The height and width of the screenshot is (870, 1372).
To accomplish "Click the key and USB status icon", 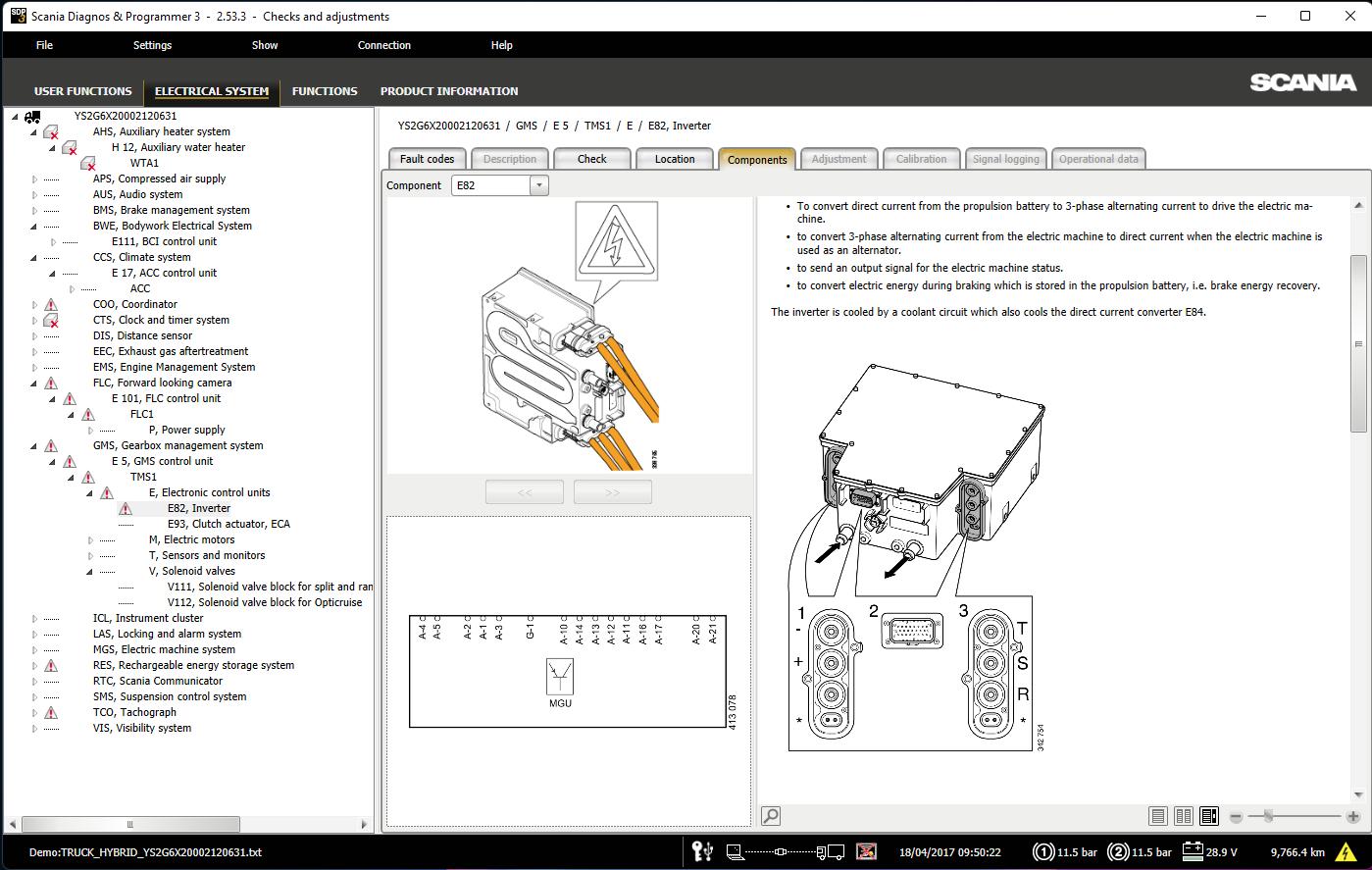I will tap(700, 852).
